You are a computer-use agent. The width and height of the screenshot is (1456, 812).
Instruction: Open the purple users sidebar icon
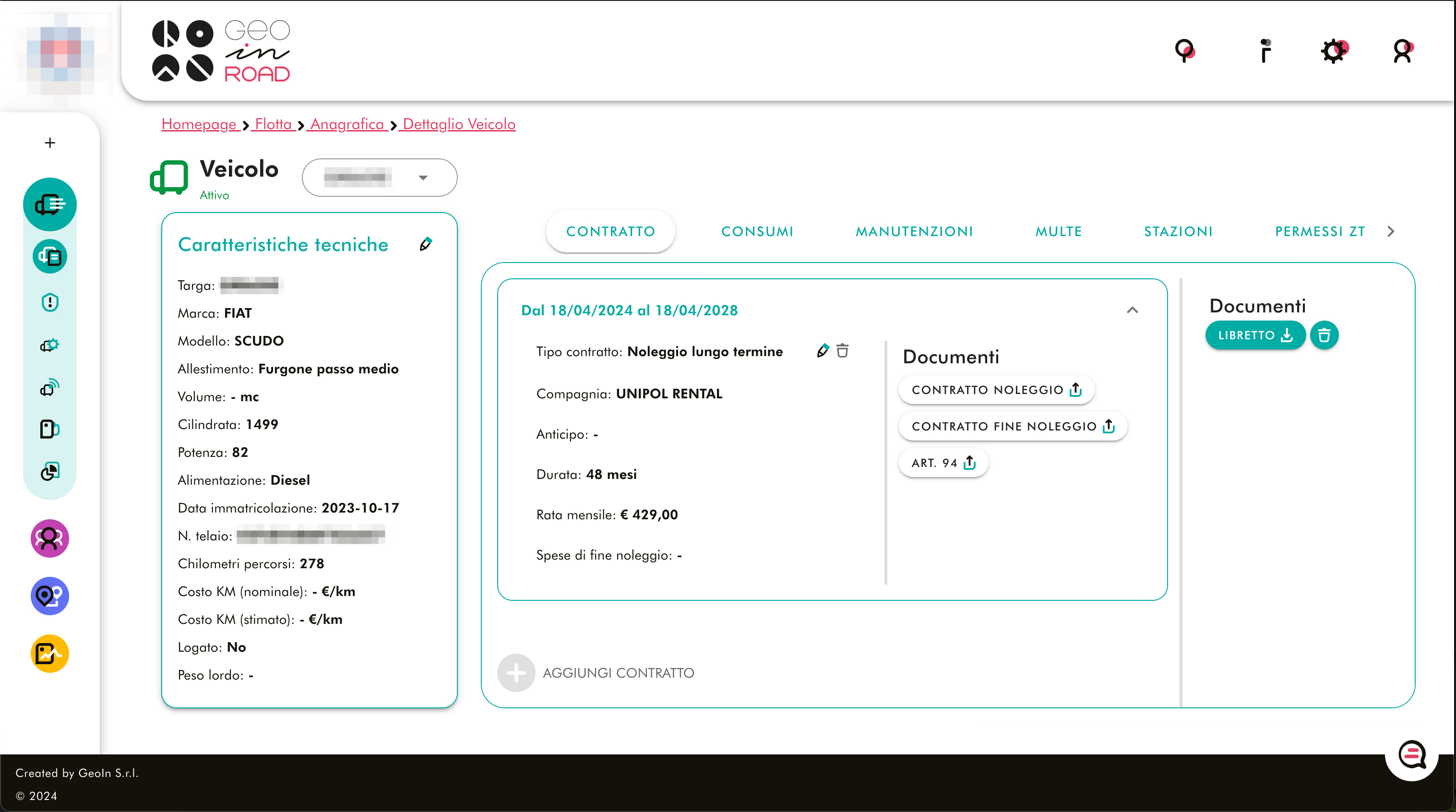point(50,538)
